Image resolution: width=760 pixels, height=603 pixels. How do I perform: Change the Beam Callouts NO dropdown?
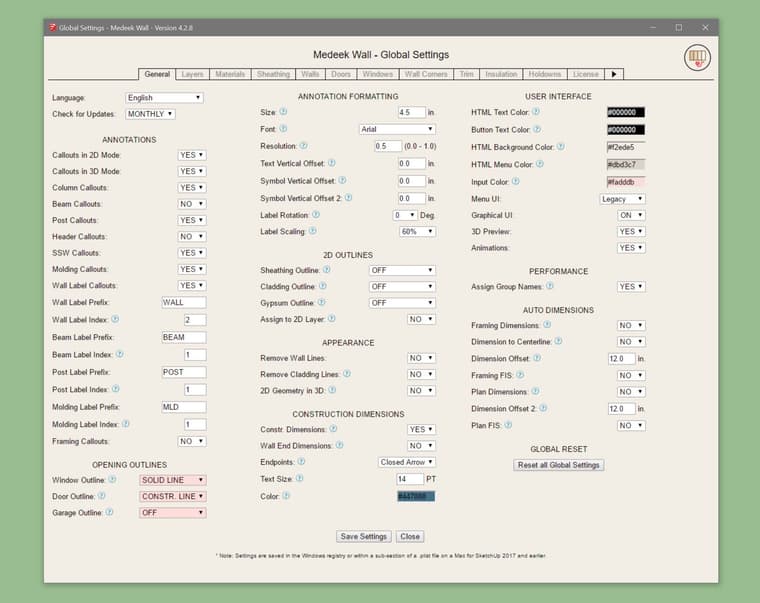(x=192, y=204)
